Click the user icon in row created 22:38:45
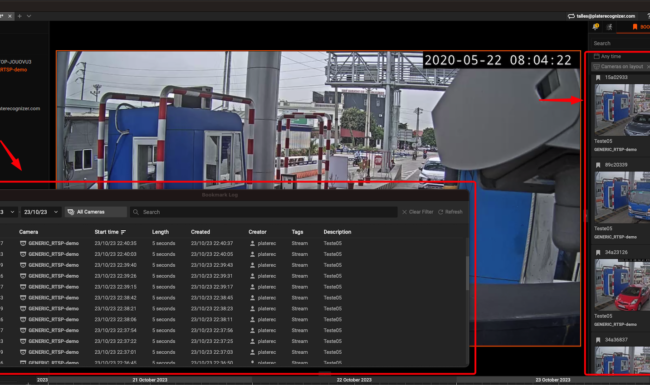650x385 pixels. tap(252, 298)
